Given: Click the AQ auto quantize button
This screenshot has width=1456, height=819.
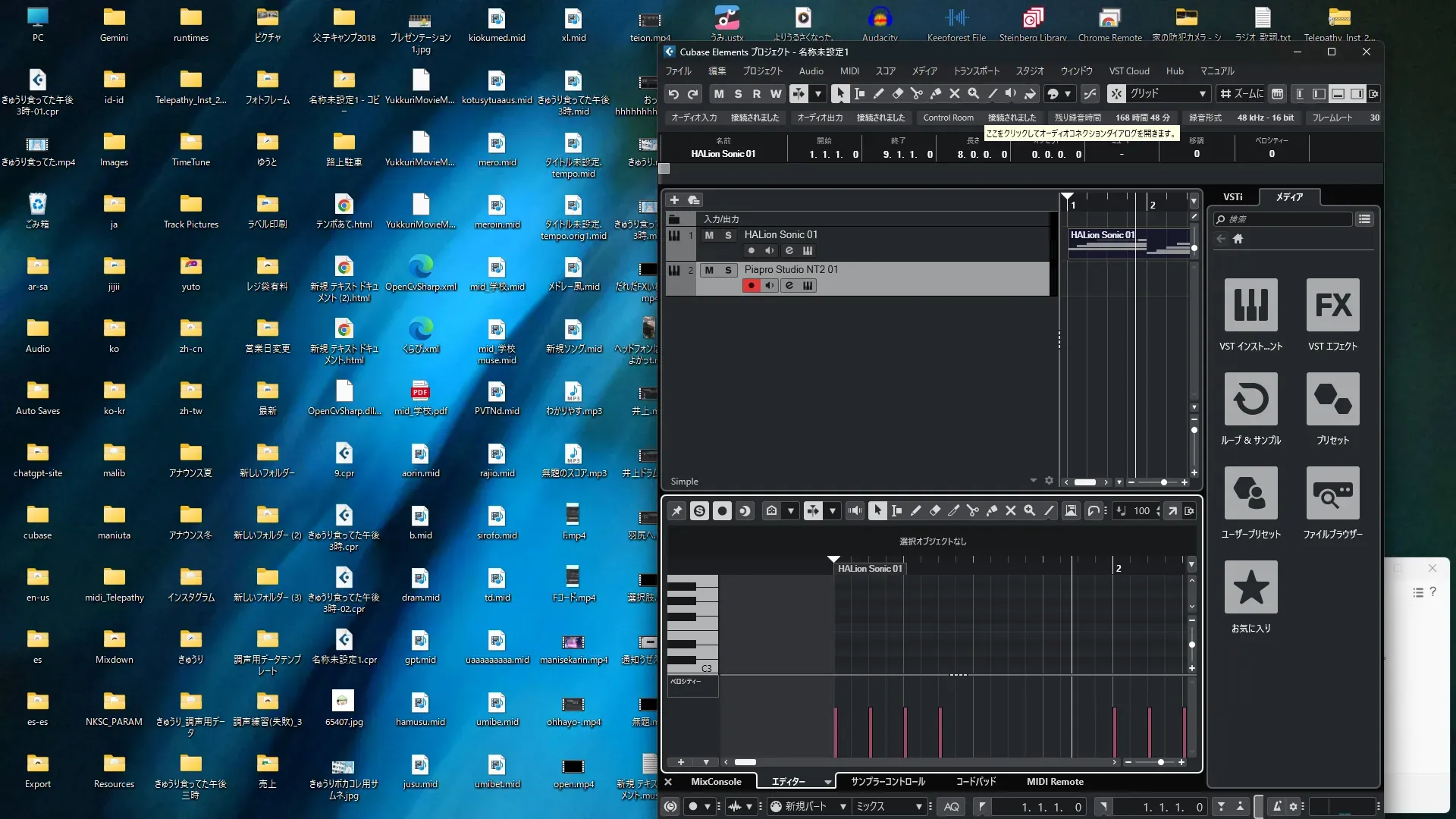Looking at the screenshot, I should (951, 807).
